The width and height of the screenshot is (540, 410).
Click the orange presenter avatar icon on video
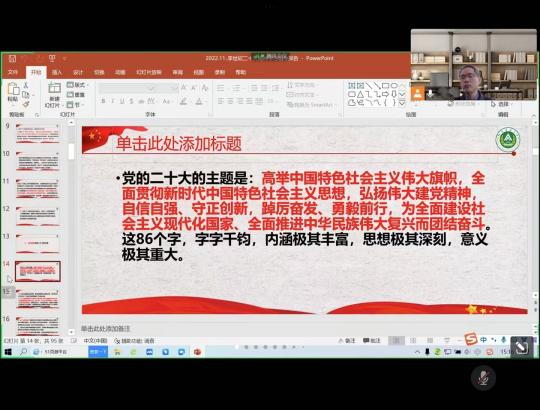417,94
